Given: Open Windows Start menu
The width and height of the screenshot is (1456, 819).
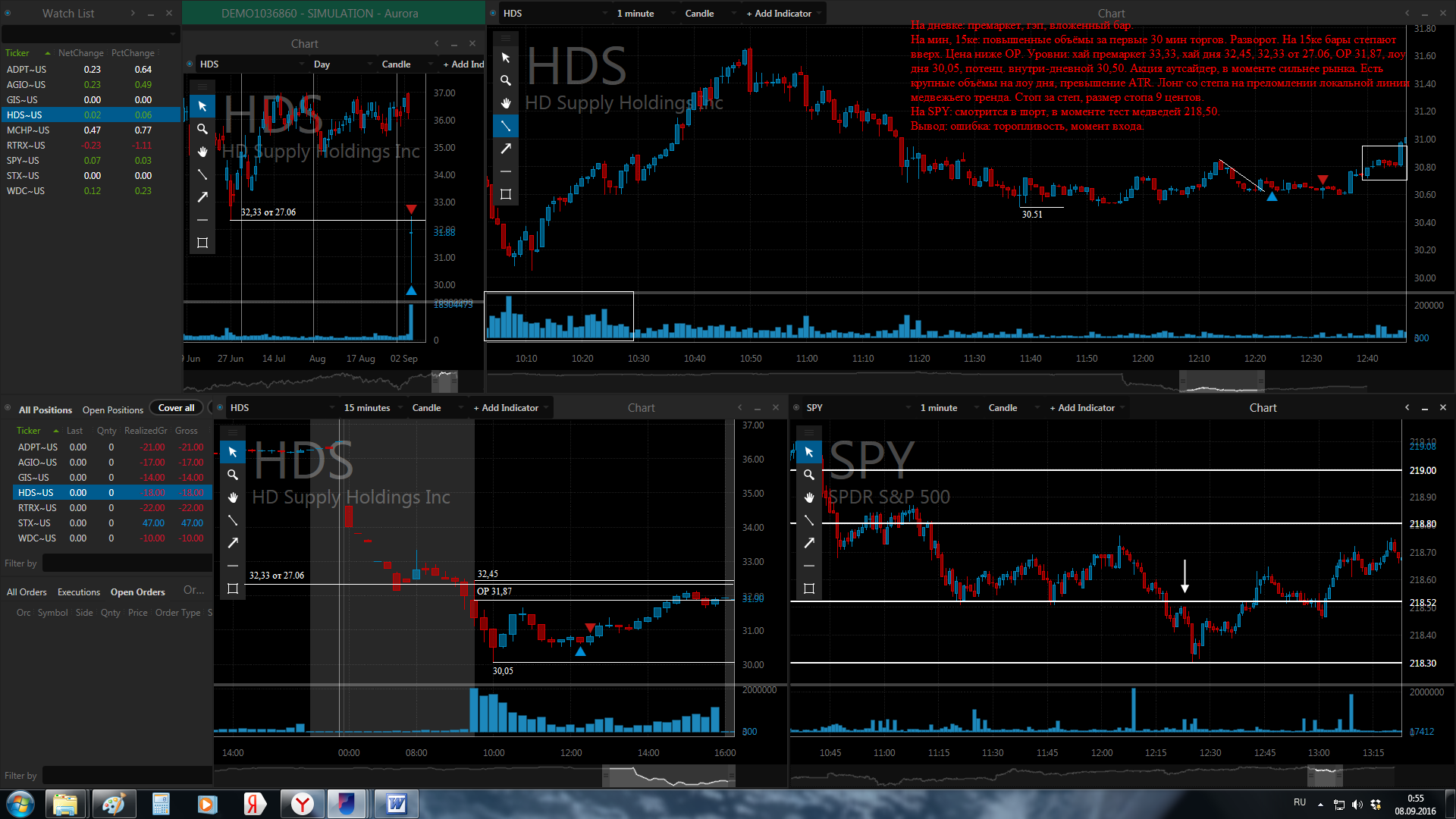Looking at the screenshot, I should [x=20, y=804].
